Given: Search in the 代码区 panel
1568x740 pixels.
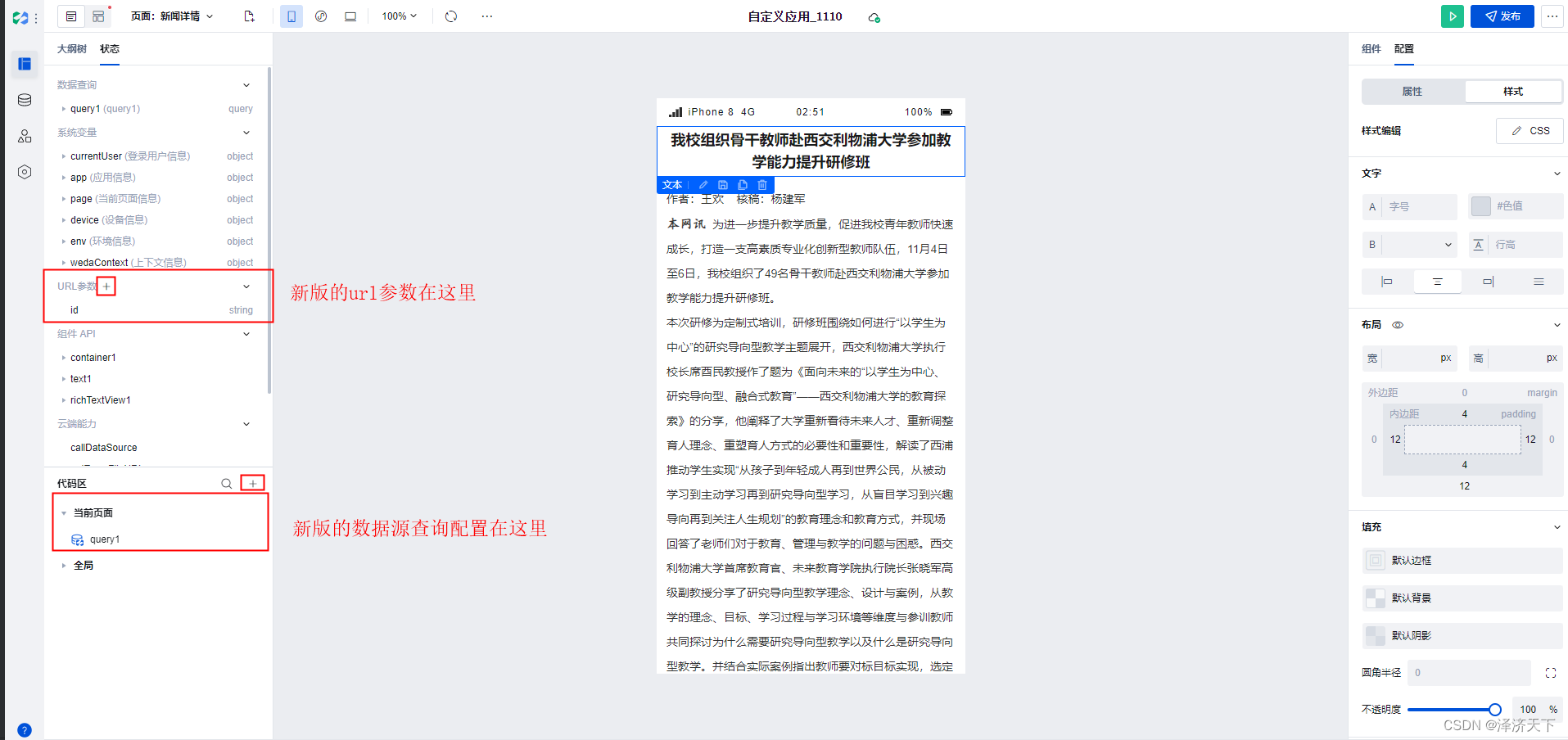Looking at the screenshot, I should tap(227, 484).
